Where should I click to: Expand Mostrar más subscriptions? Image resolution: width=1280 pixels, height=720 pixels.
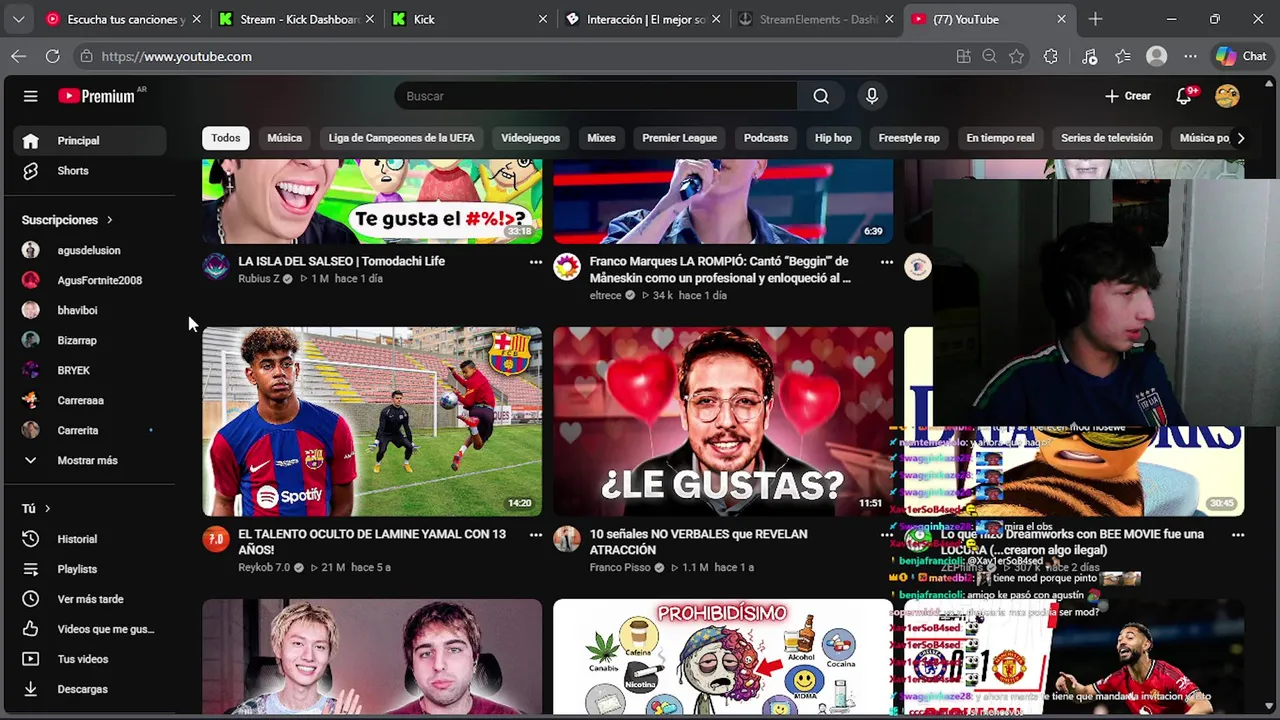pos(90,461)
